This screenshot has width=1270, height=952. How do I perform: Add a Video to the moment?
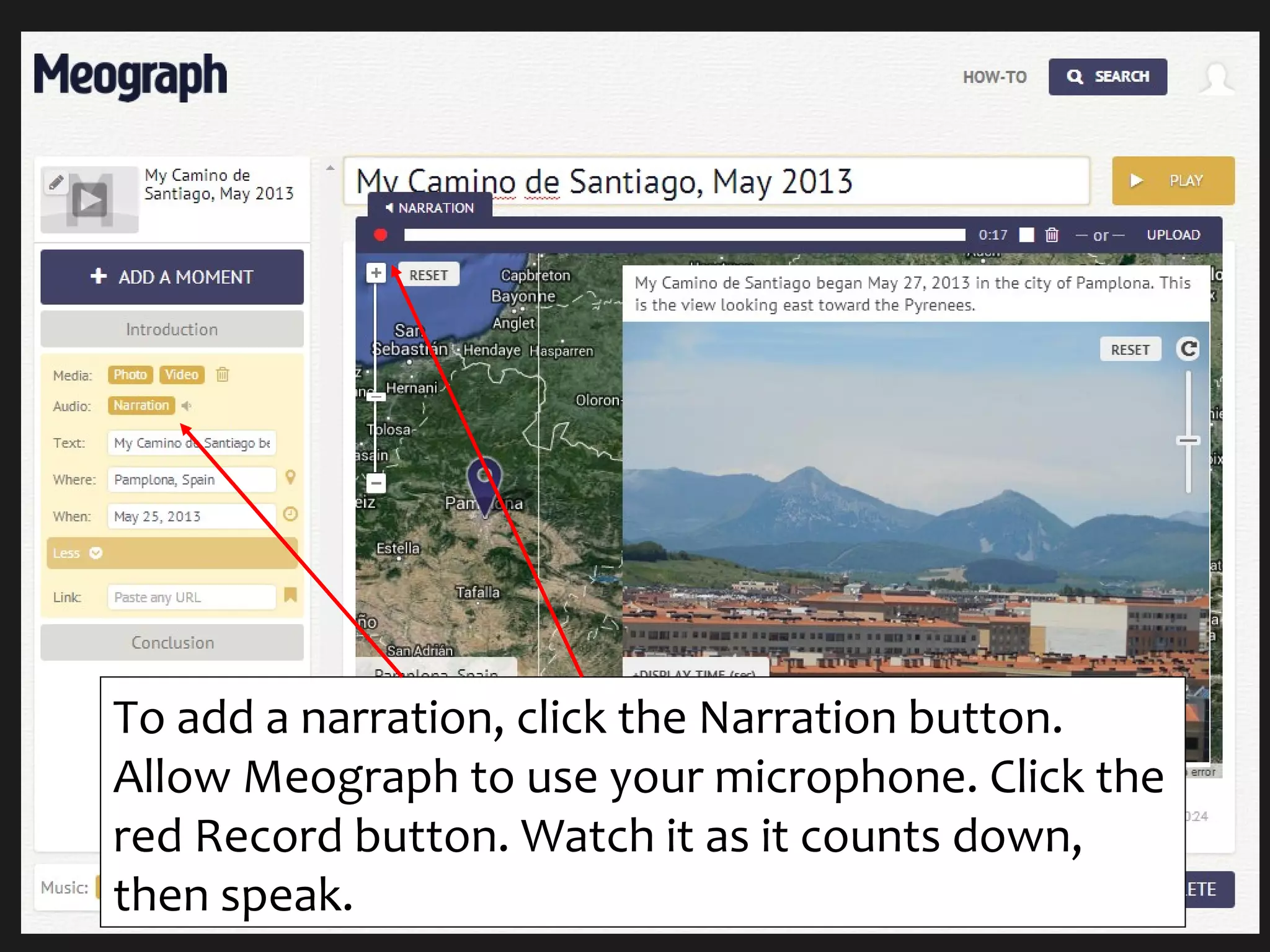(x=182, y=374)
